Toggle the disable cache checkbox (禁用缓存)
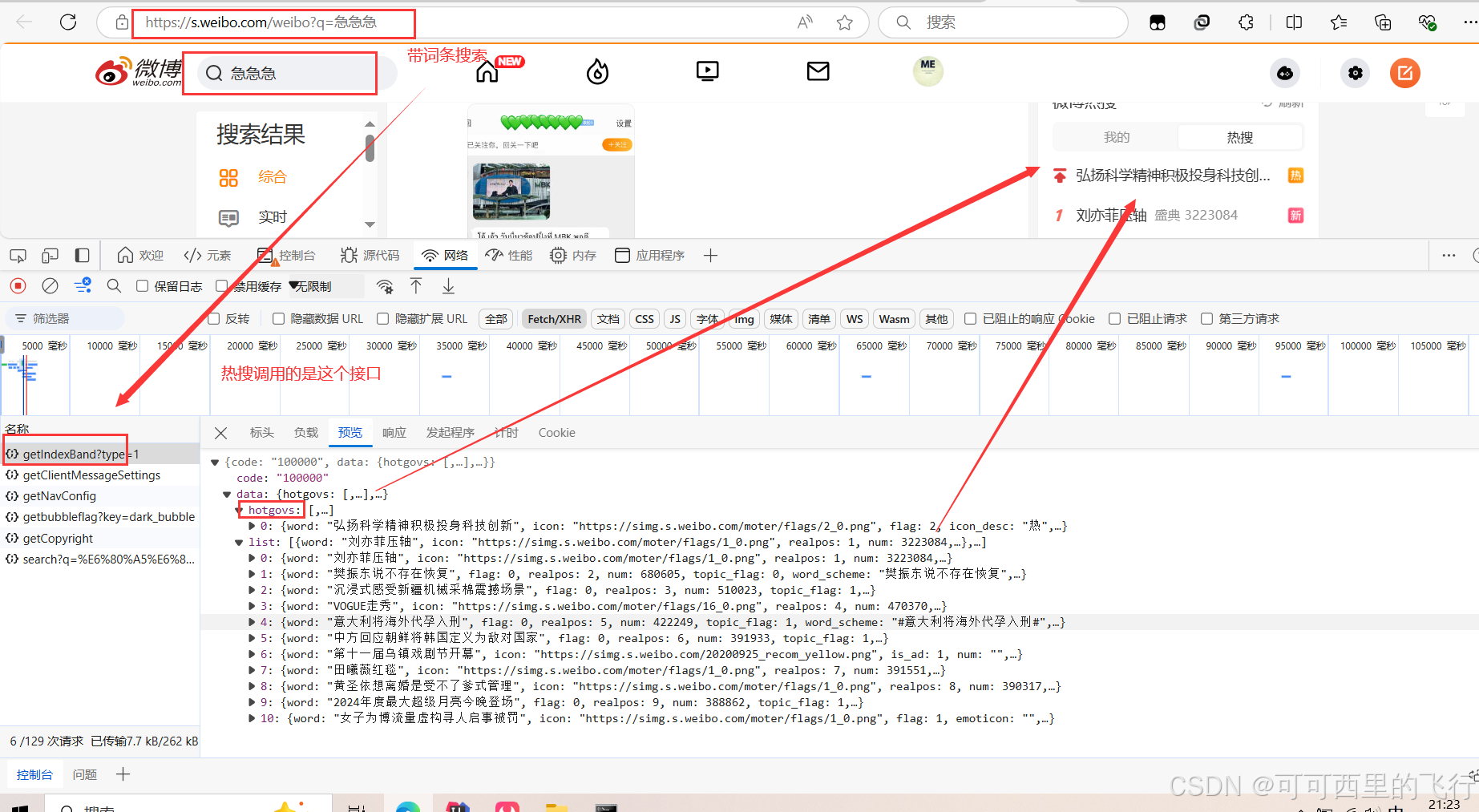The height and width of the screenshot is (812, 1479). point(222,286)
